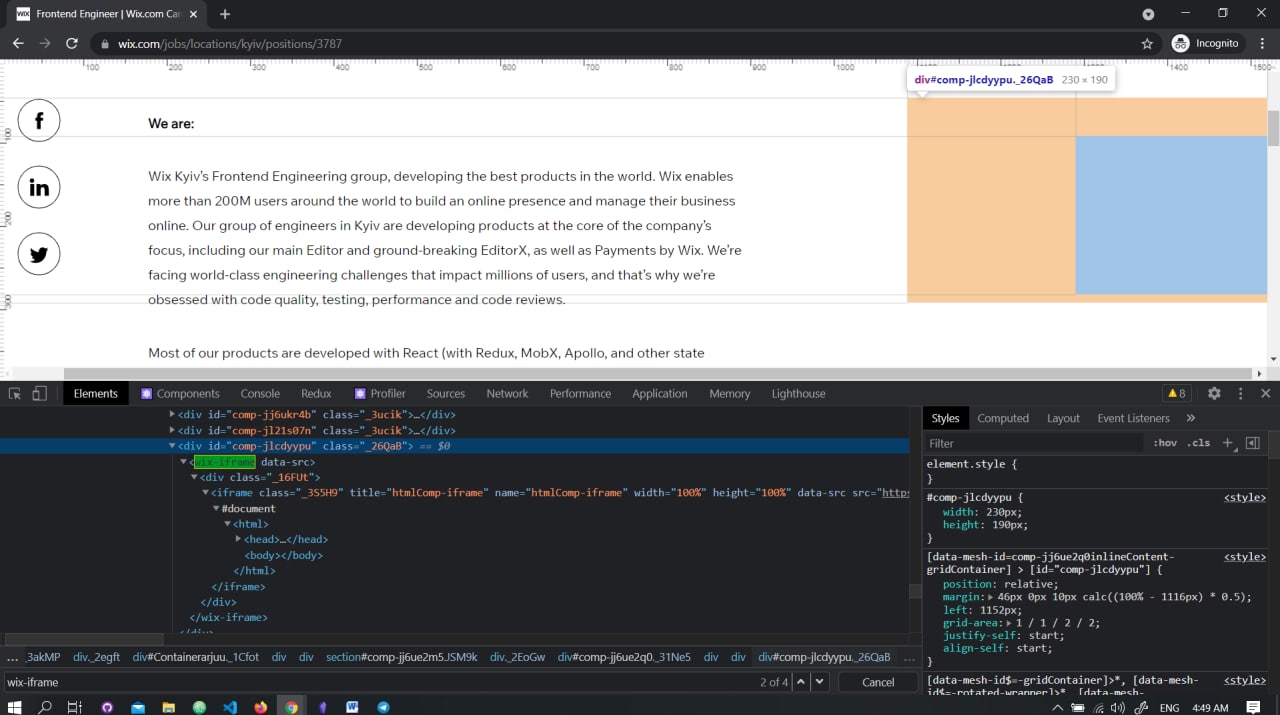Switch to the Elements tab
This screenshot has width=1280, height=715.
click(x=96, y=394)
